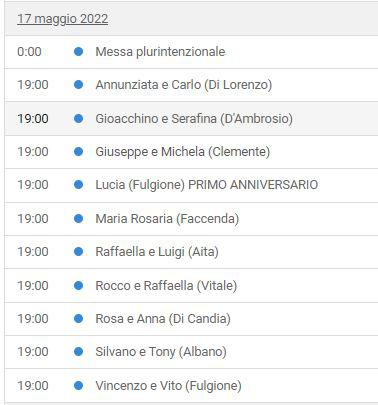Viewport: 378px width, 405px height.
Task: Click the blue dot next to Maria Rosaria
Action: [78, 218]
